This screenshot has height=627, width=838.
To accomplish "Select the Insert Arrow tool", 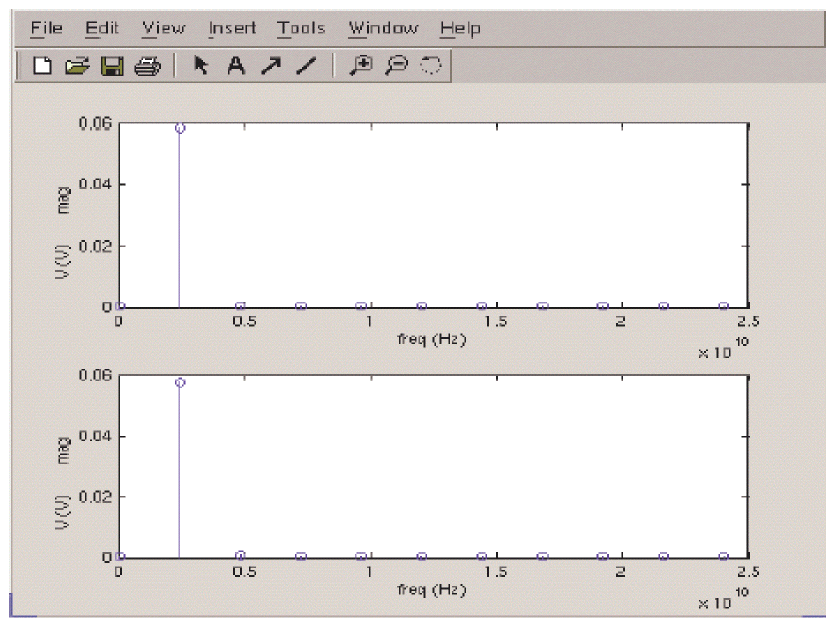I will 271,66.
